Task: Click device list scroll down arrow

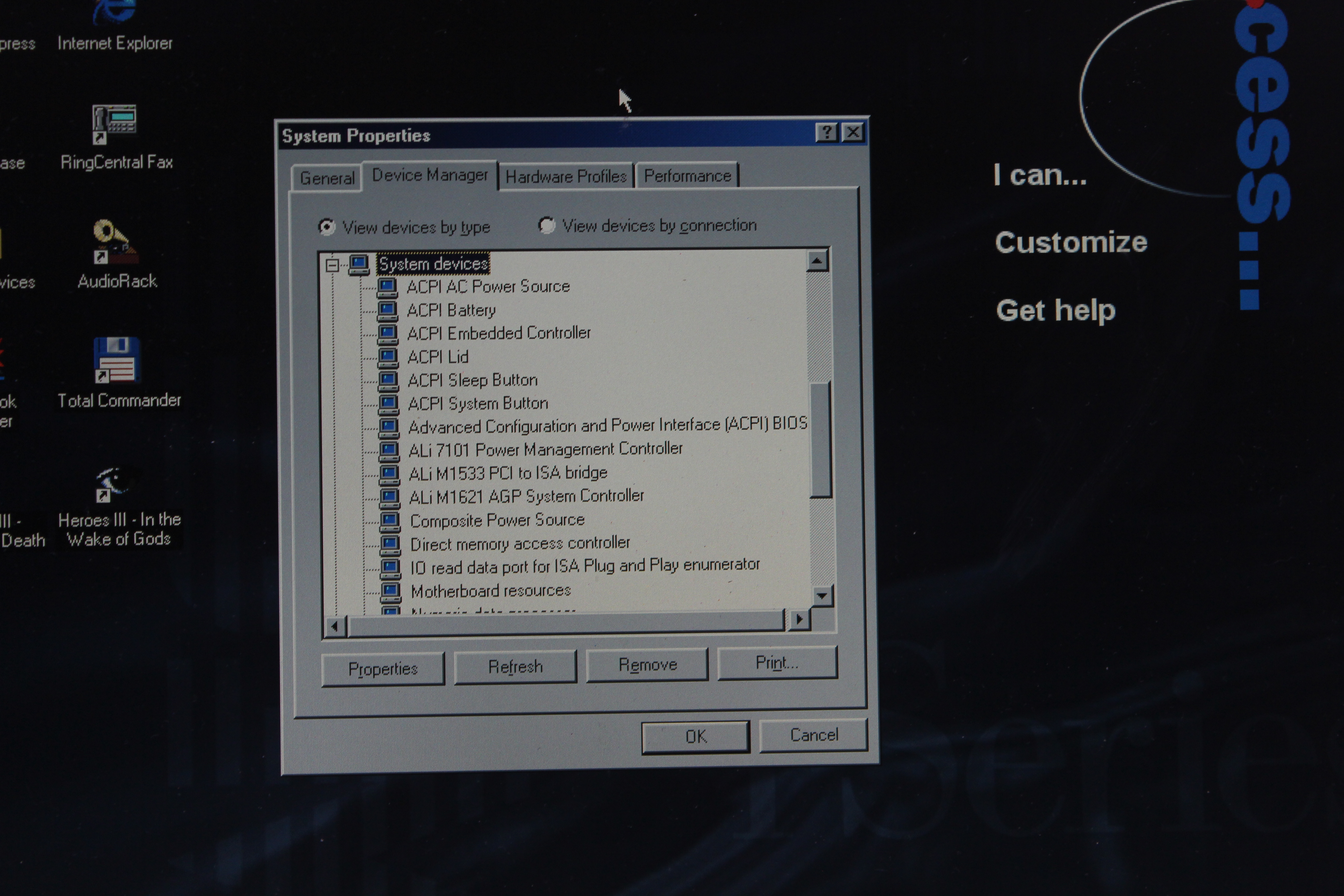Action: pos(822,596)
